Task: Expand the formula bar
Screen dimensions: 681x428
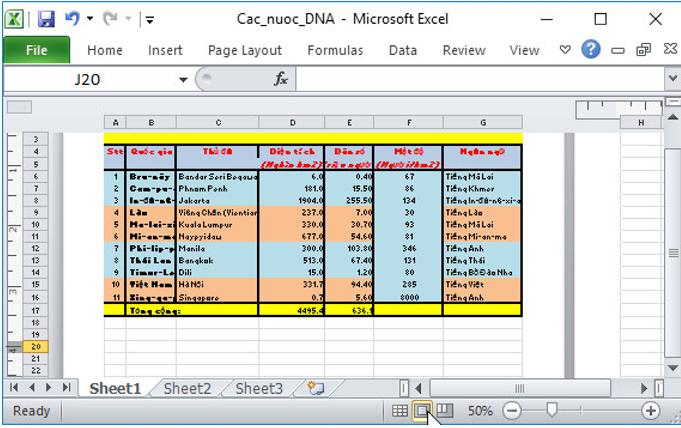Action: tap(671, 79)
